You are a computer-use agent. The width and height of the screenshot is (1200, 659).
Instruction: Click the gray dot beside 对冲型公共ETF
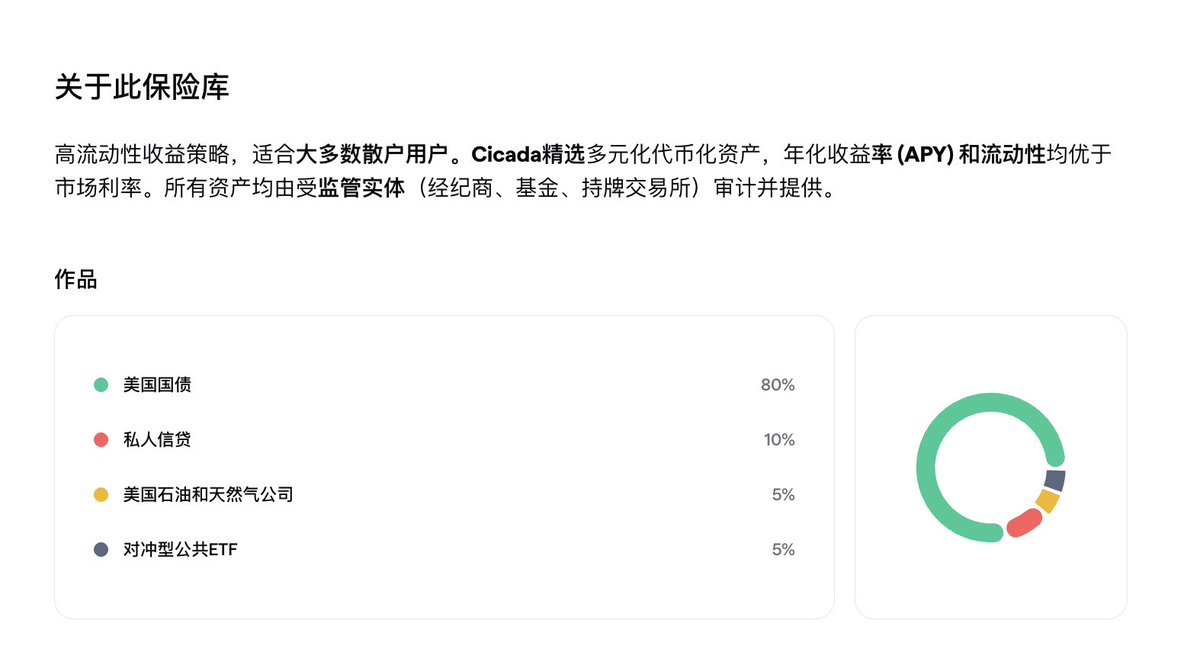tap(100, 549)
